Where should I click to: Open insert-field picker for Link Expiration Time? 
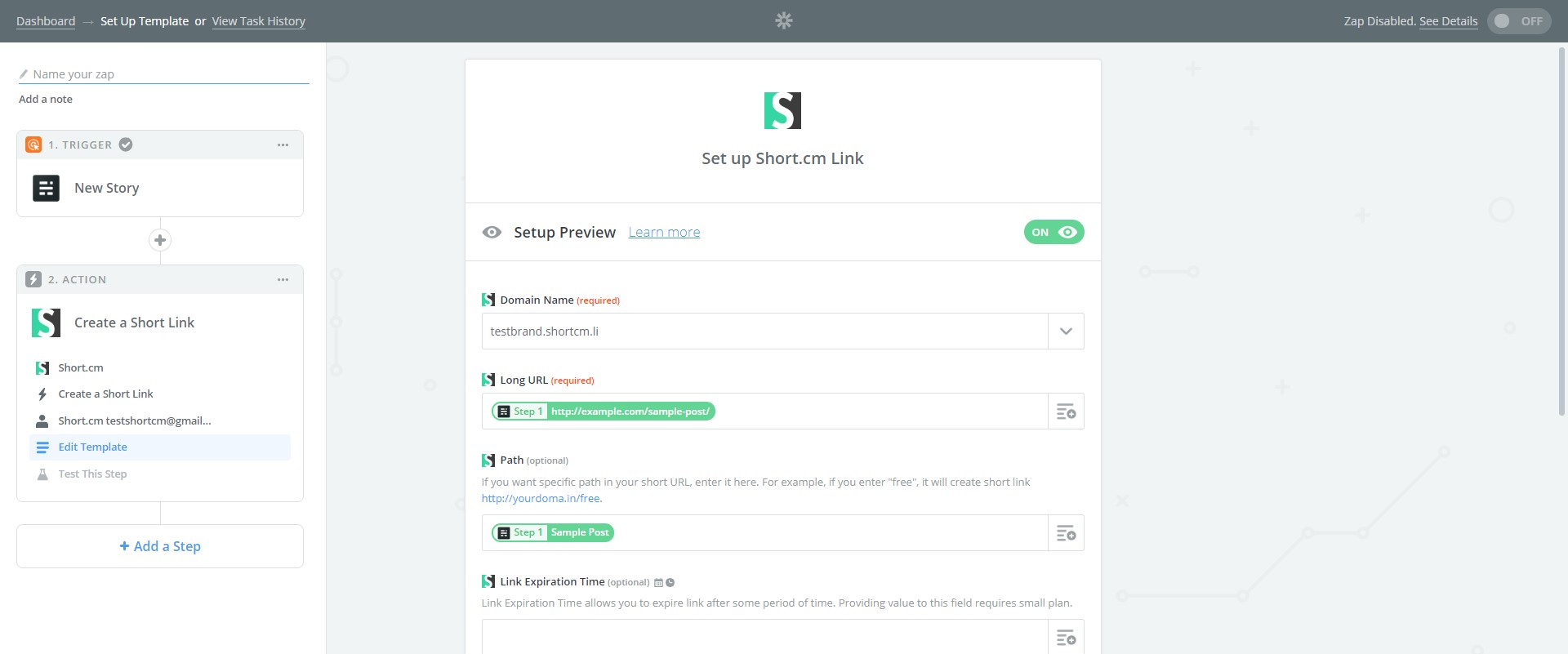(1066, 637)
